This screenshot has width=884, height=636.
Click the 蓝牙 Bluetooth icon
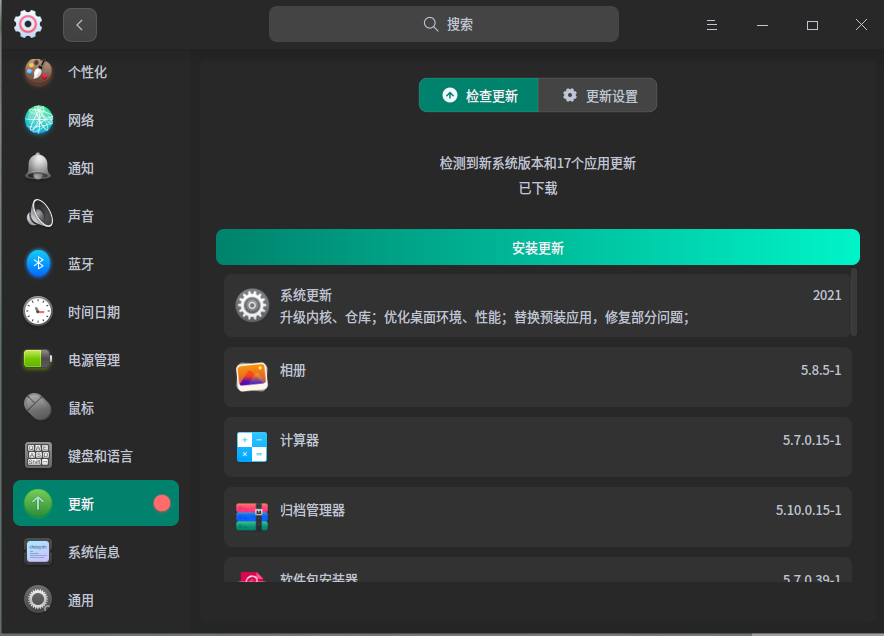[x=38, y=263]
